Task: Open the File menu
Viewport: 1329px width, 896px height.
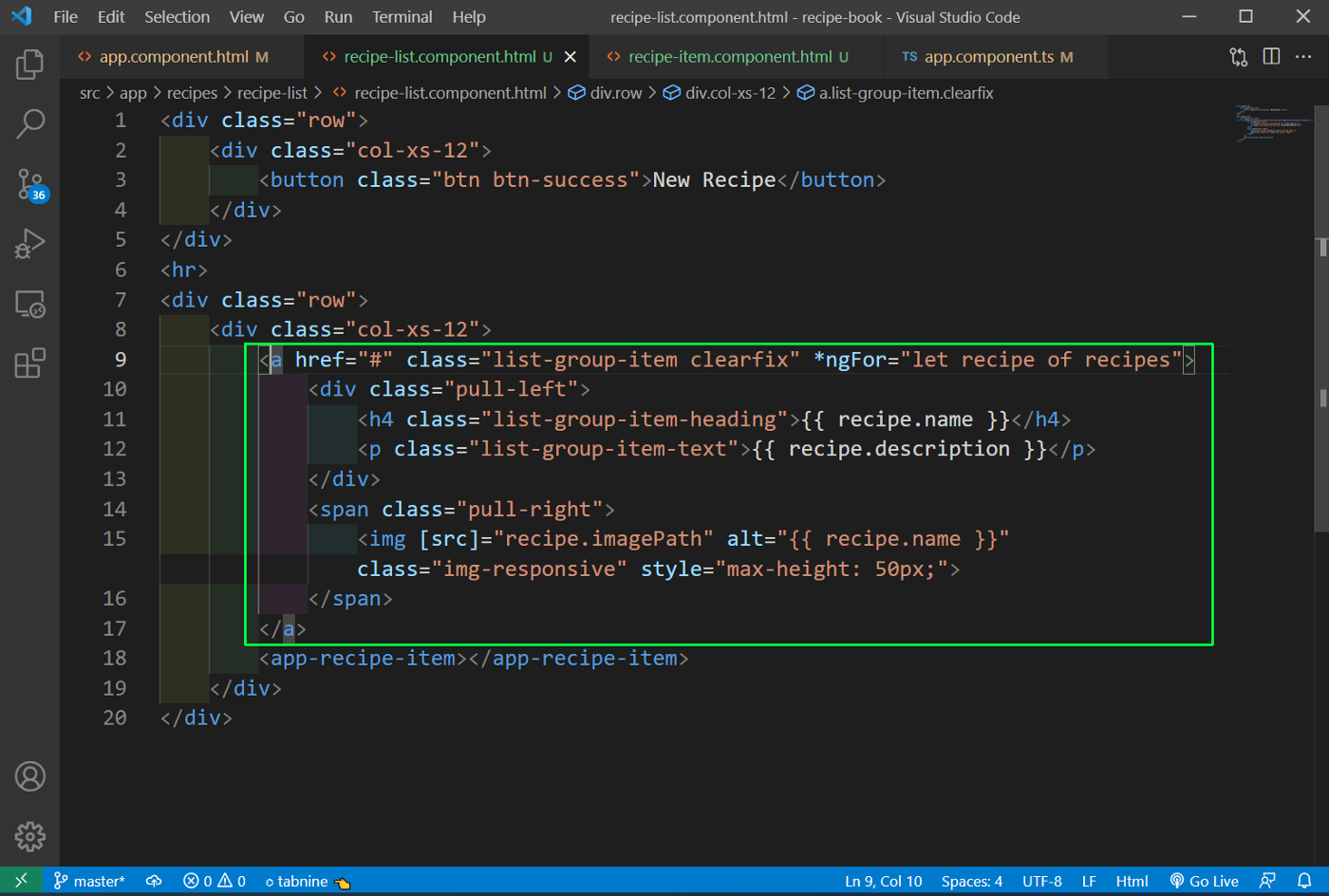Action: [x=66, y=17]
